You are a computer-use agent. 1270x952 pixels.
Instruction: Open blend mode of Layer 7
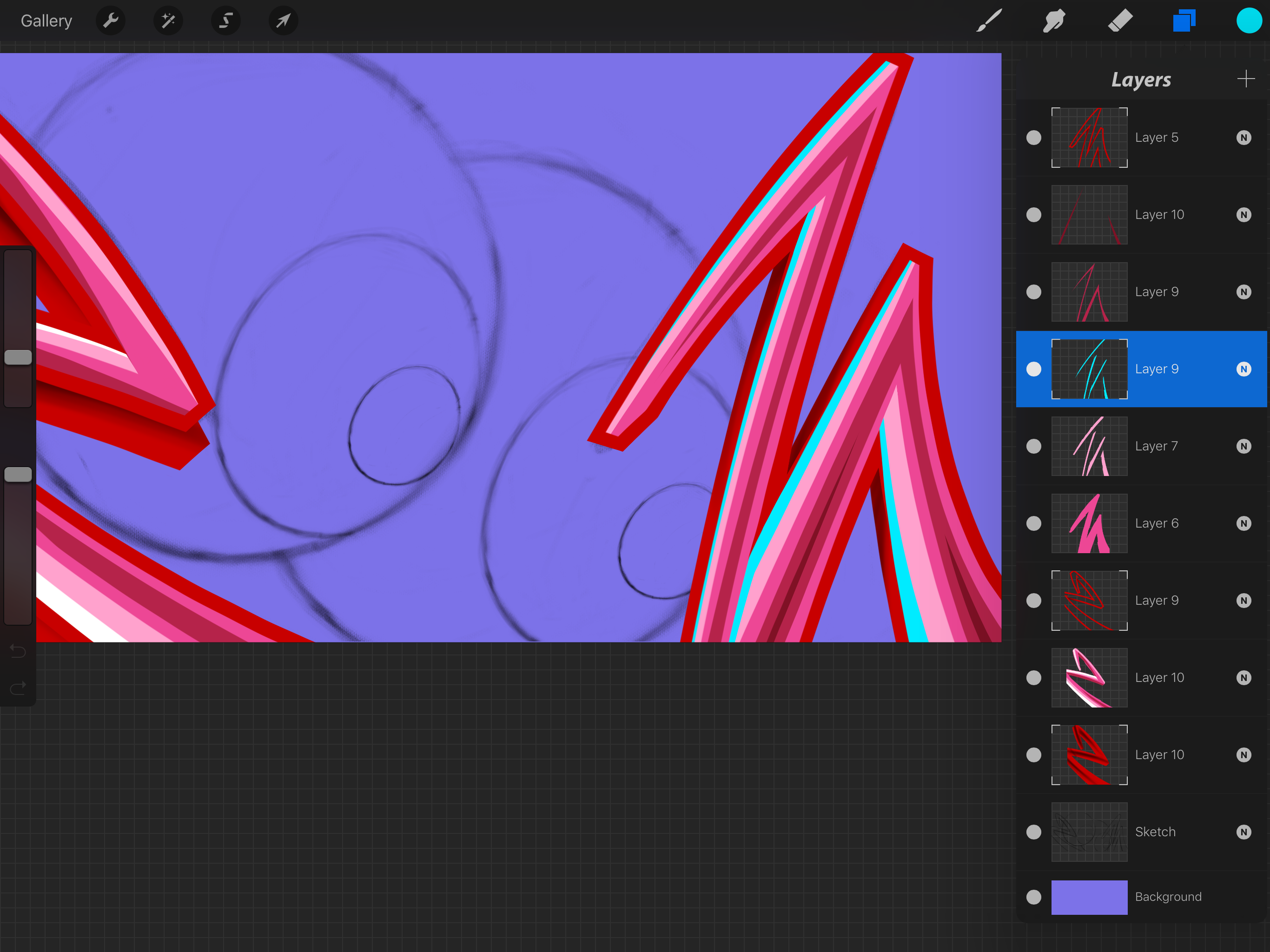point(1244,446)
